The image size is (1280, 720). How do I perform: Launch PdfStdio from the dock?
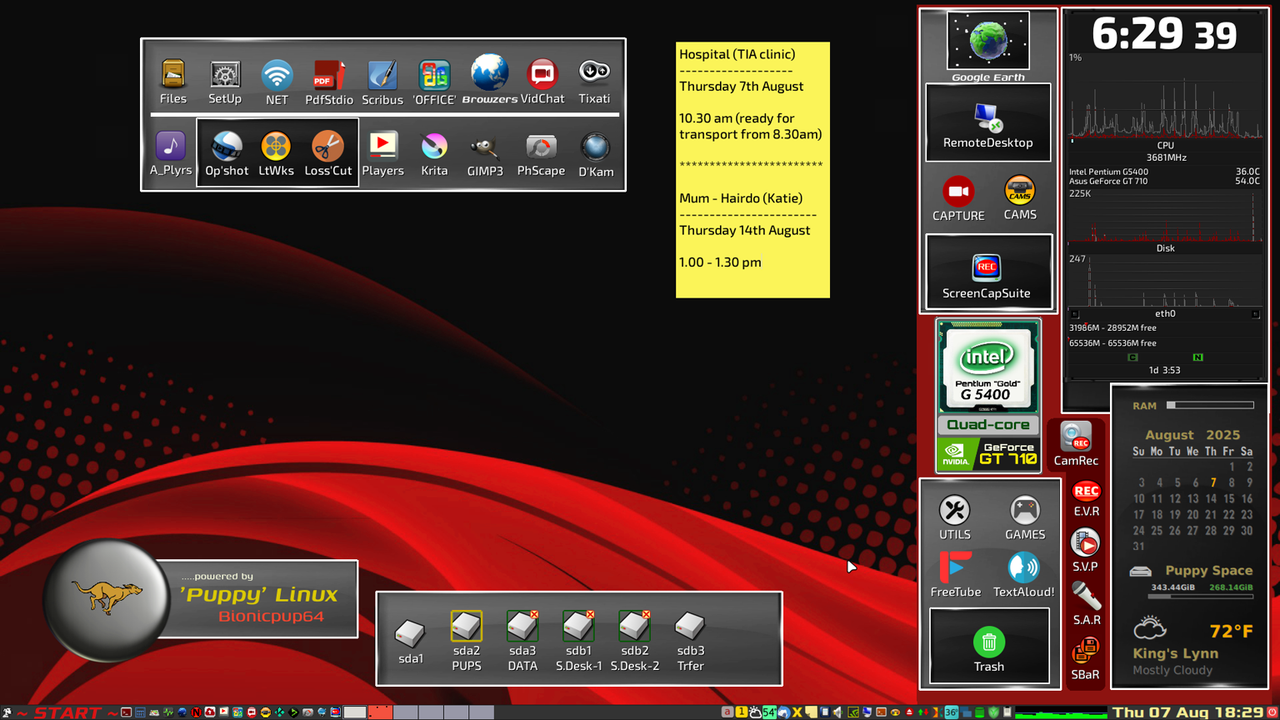coord(329,75)
